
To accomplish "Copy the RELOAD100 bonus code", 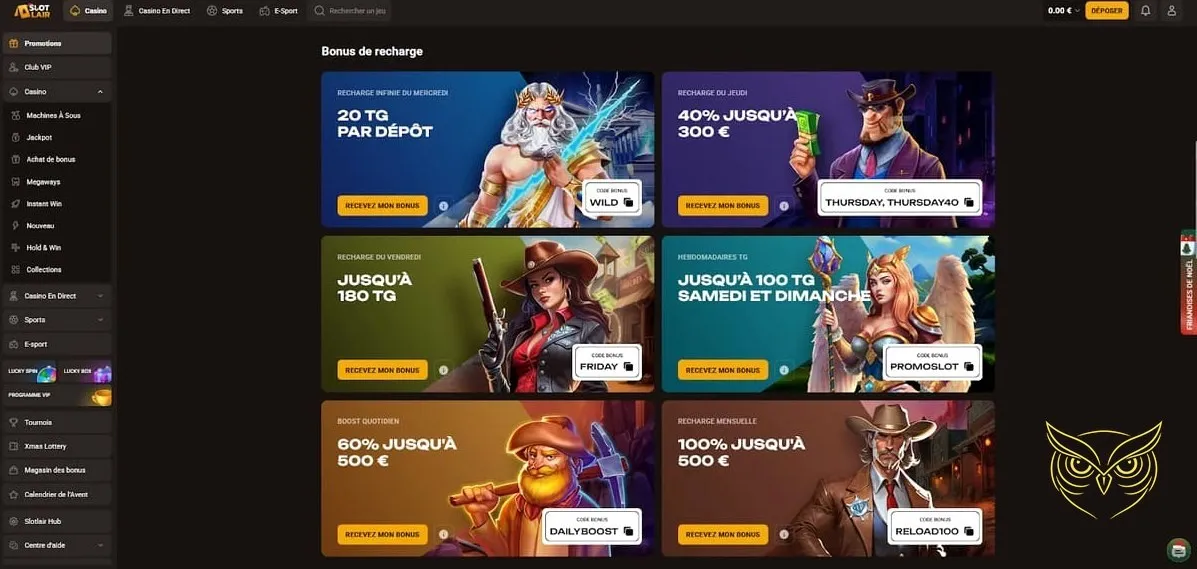I will click(969, 531).
